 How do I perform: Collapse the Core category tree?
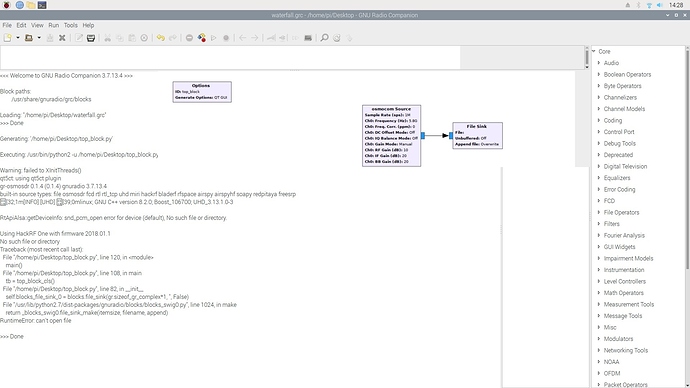tap(594, 51)
